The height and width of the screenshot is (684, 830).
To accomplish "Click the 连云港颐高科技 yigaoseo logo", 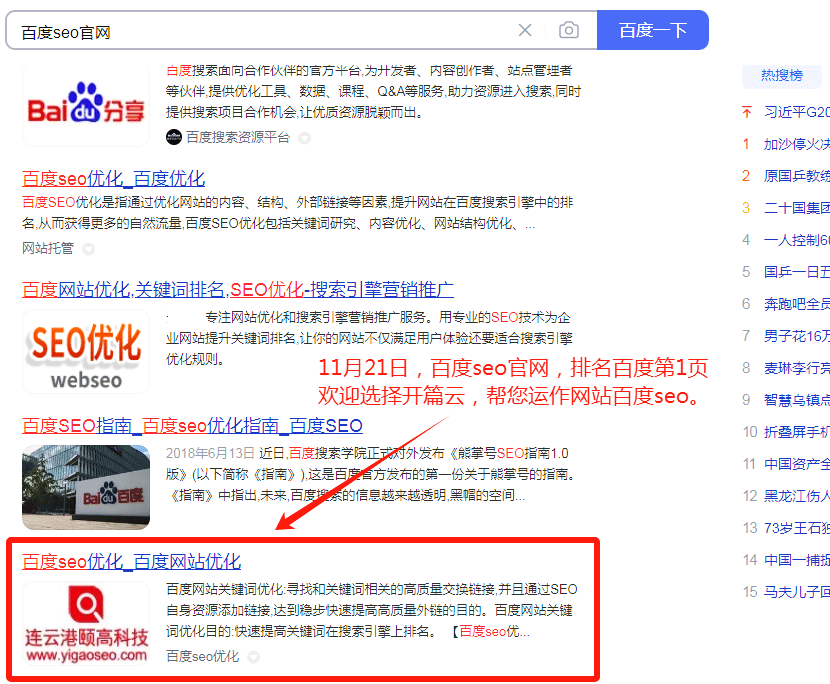I will tap(86, 625).
